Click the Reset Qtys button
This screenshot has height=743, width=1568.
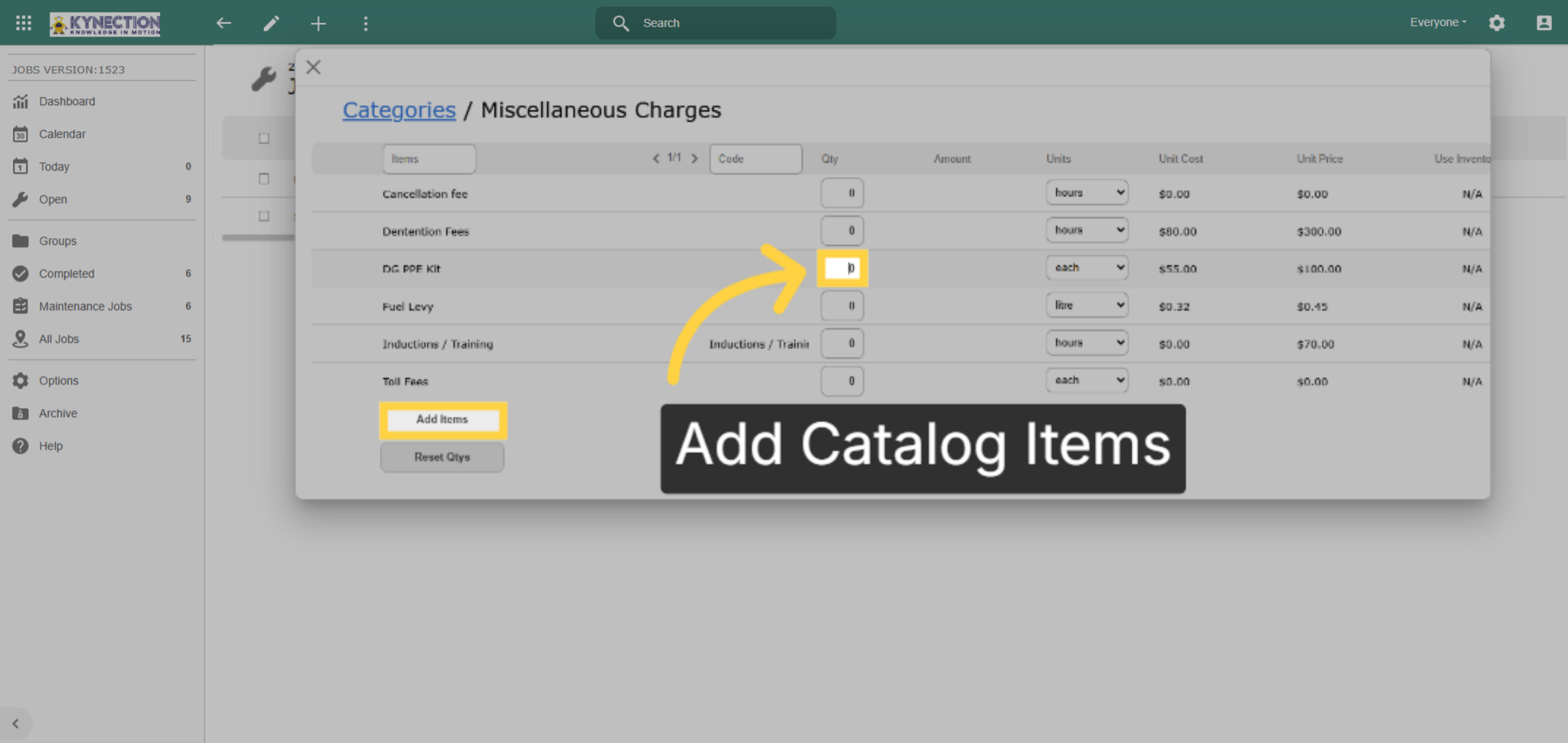pyautogui.click(x=442, y=457)
